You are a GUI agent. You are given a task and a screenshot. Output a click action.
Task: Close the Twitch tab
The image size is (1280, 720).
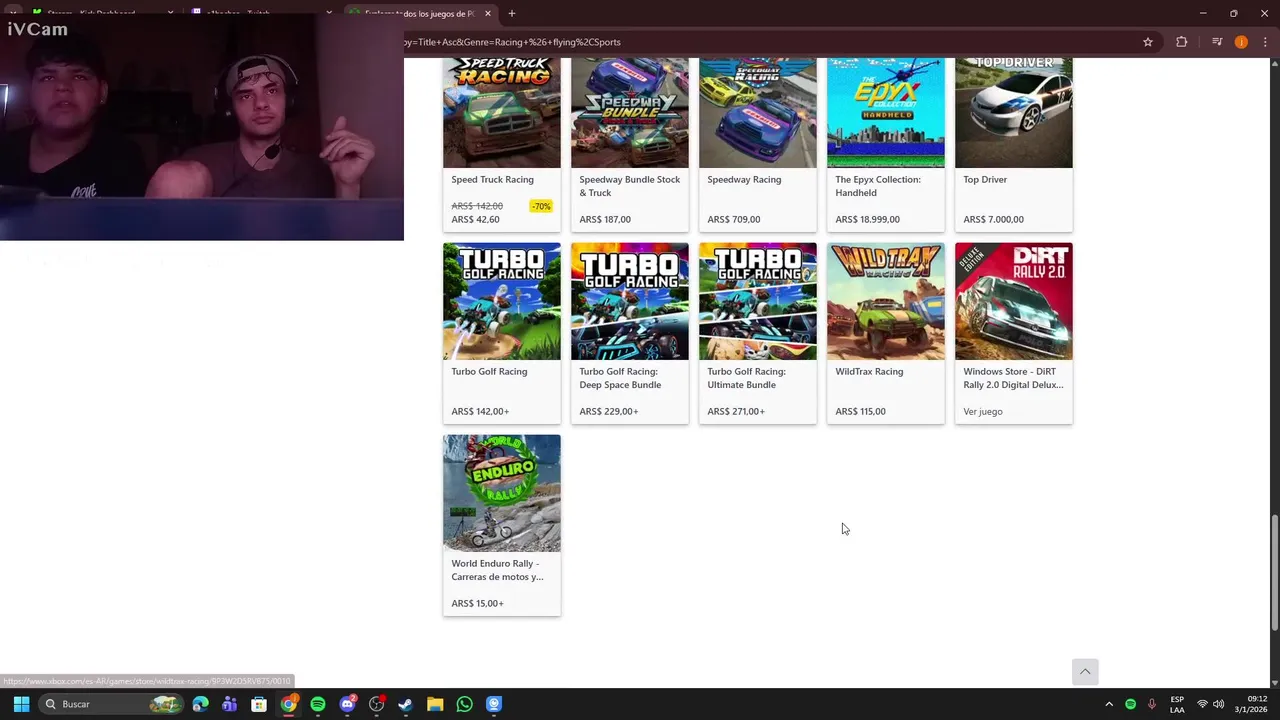(329, 13)
